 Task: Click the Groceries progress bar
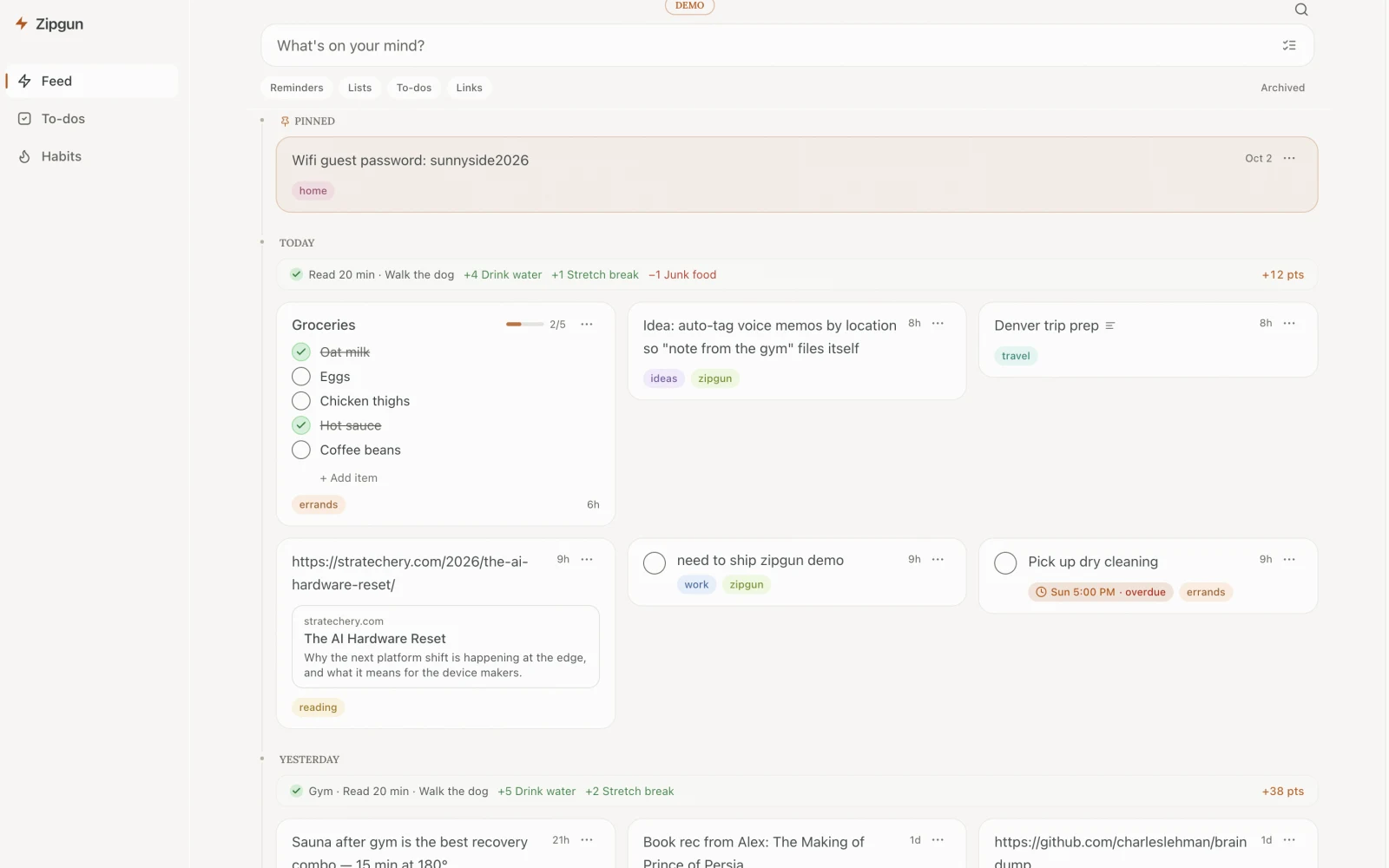tap(524, 324)
